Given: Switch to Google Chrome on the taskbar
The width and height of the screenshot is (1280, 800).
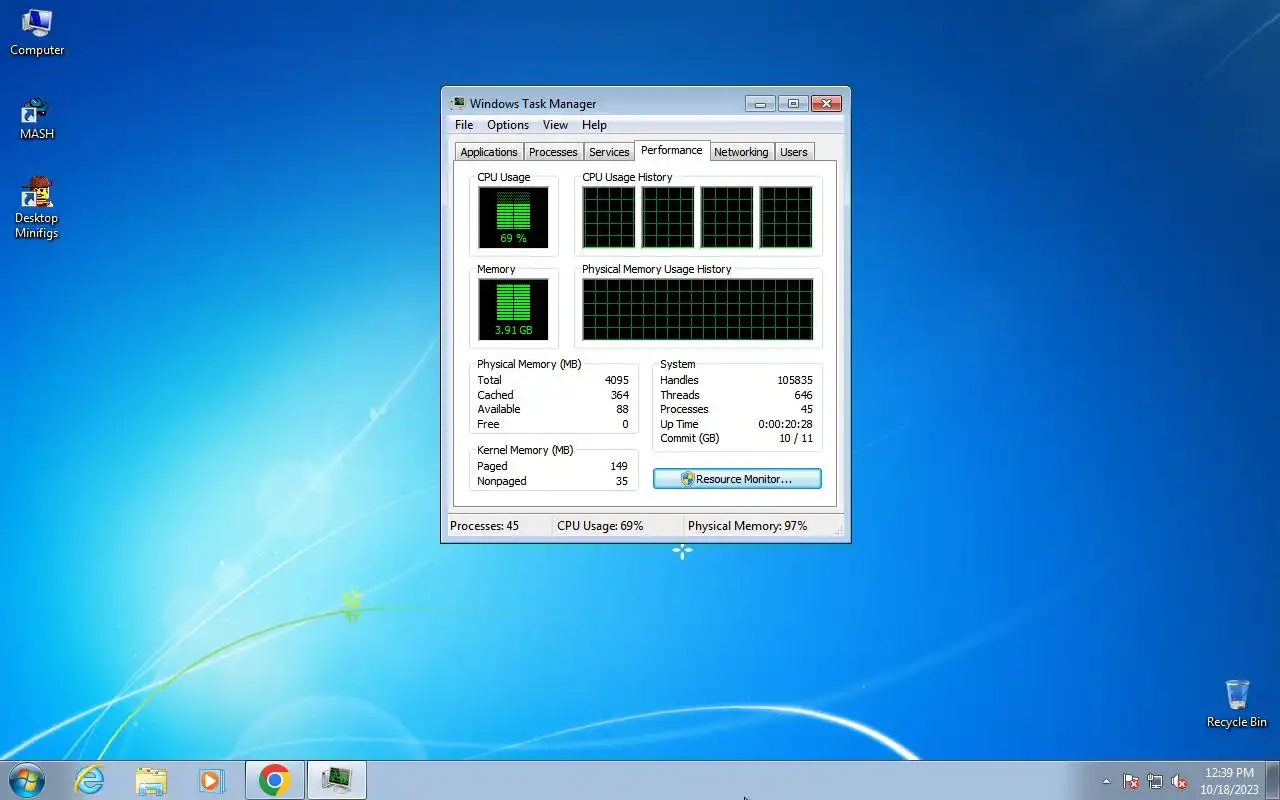Looking at the screenshot, I should [275, 780].
